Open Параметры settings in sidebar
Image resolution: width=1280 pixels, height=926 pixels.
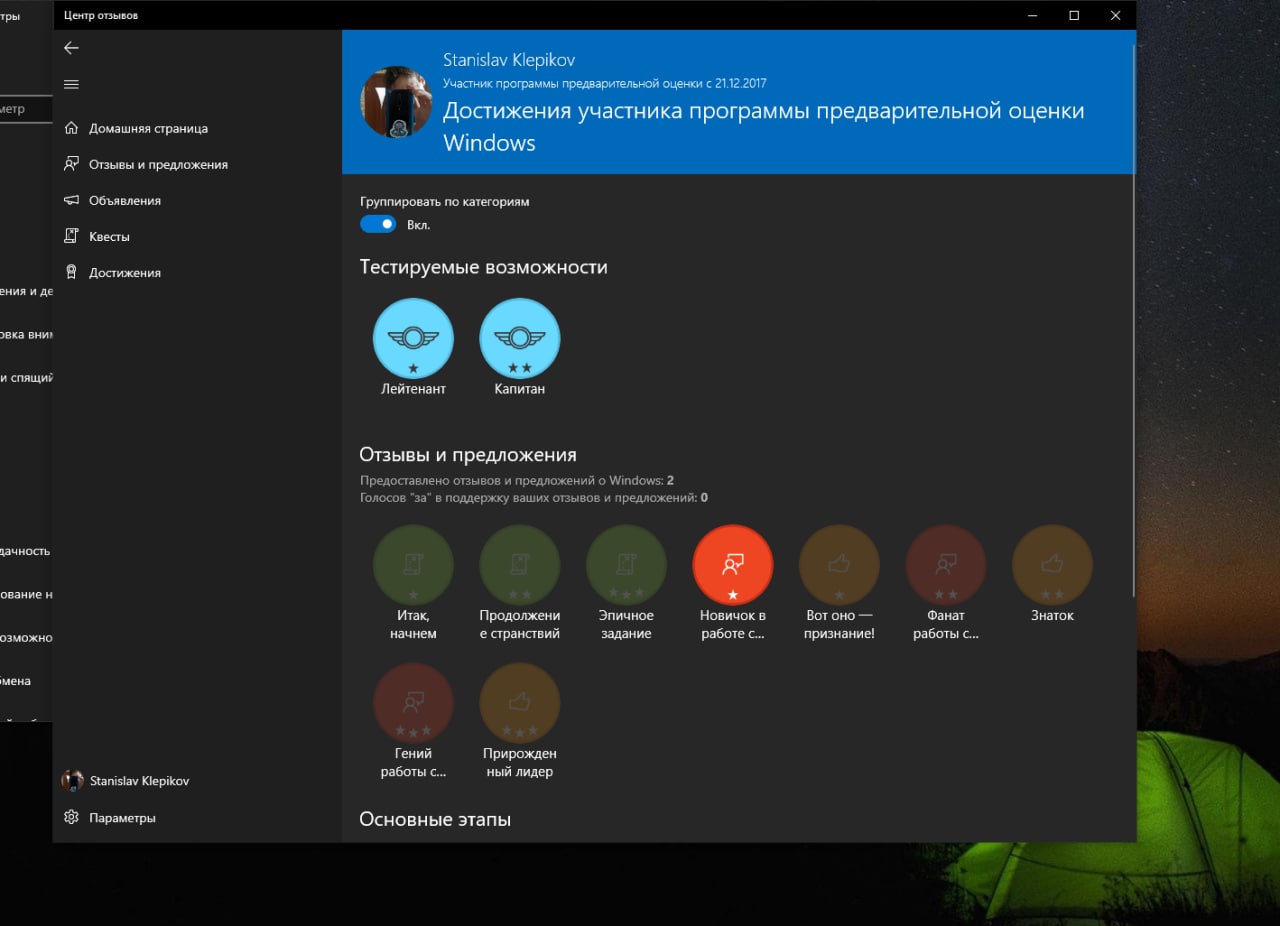pos(197,817)
